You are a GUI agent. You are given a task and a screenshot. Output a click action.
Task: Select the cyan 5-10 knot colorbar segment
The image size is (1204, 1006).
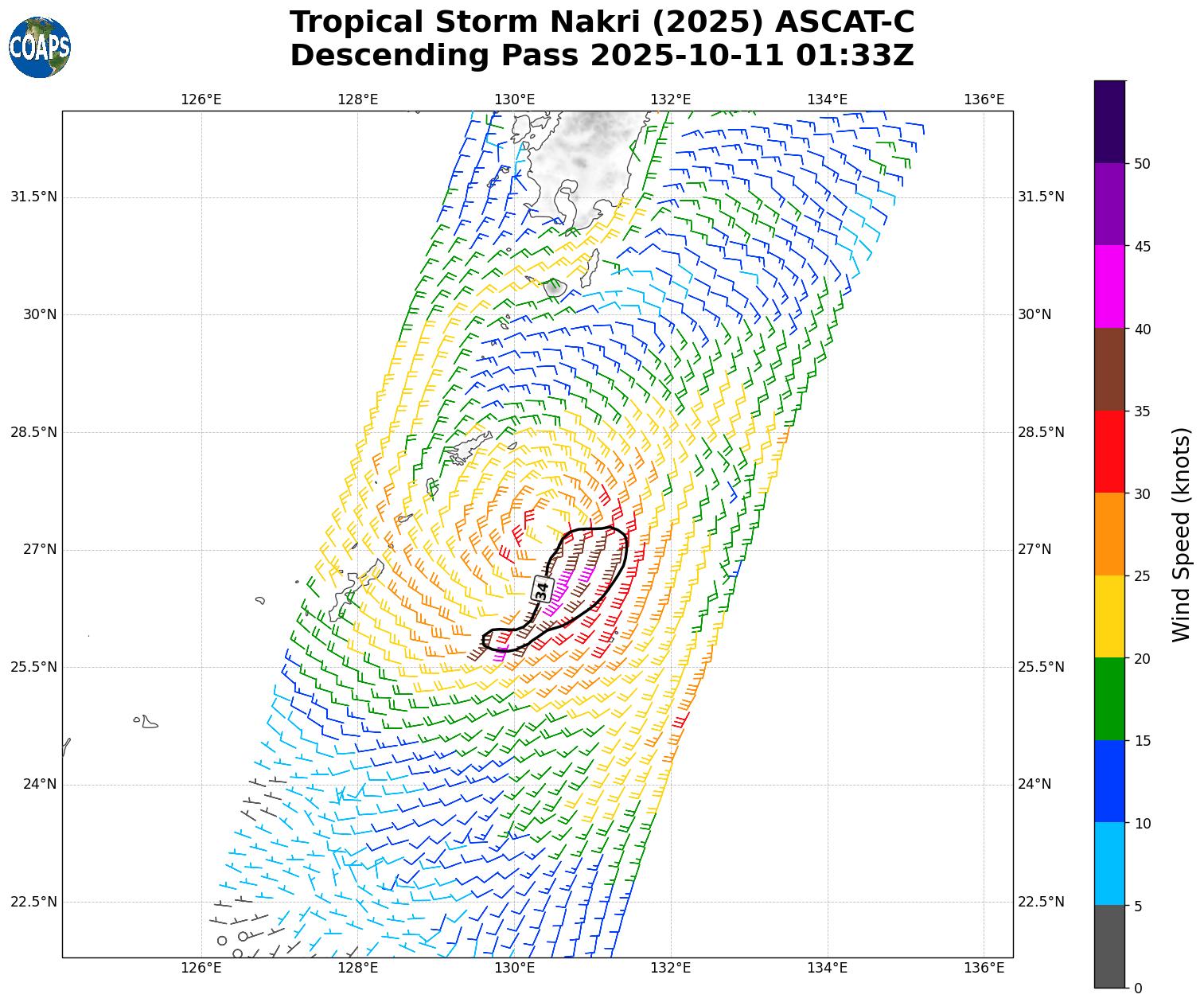pos(1109,864)
